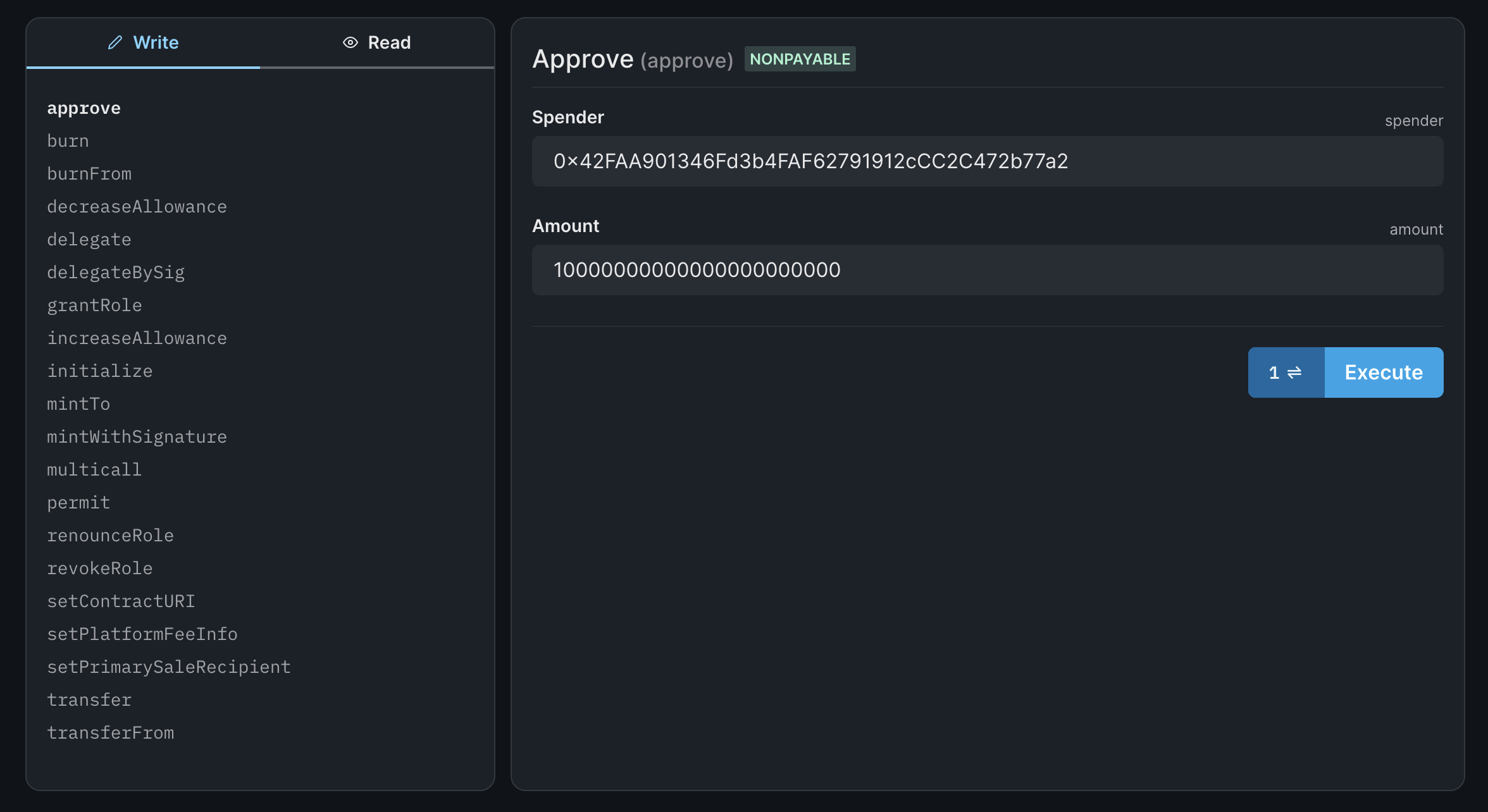Viewport: 1488px width, 812px height.
Task: Open the setPrimarySaleRecipient function
Action: [x=169, y=667]
